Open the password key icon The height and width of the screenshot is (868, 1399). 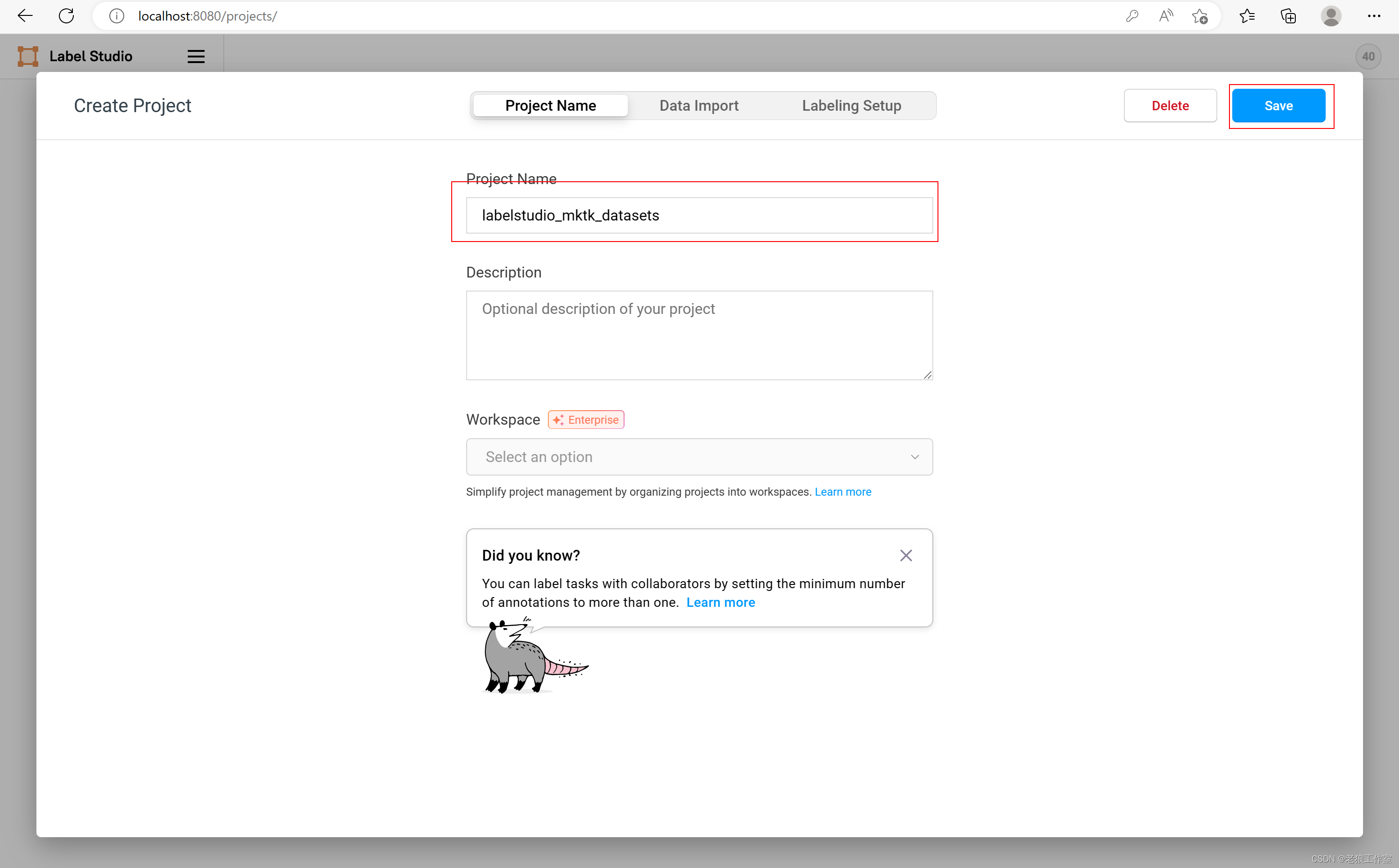tap(1132, 16)
